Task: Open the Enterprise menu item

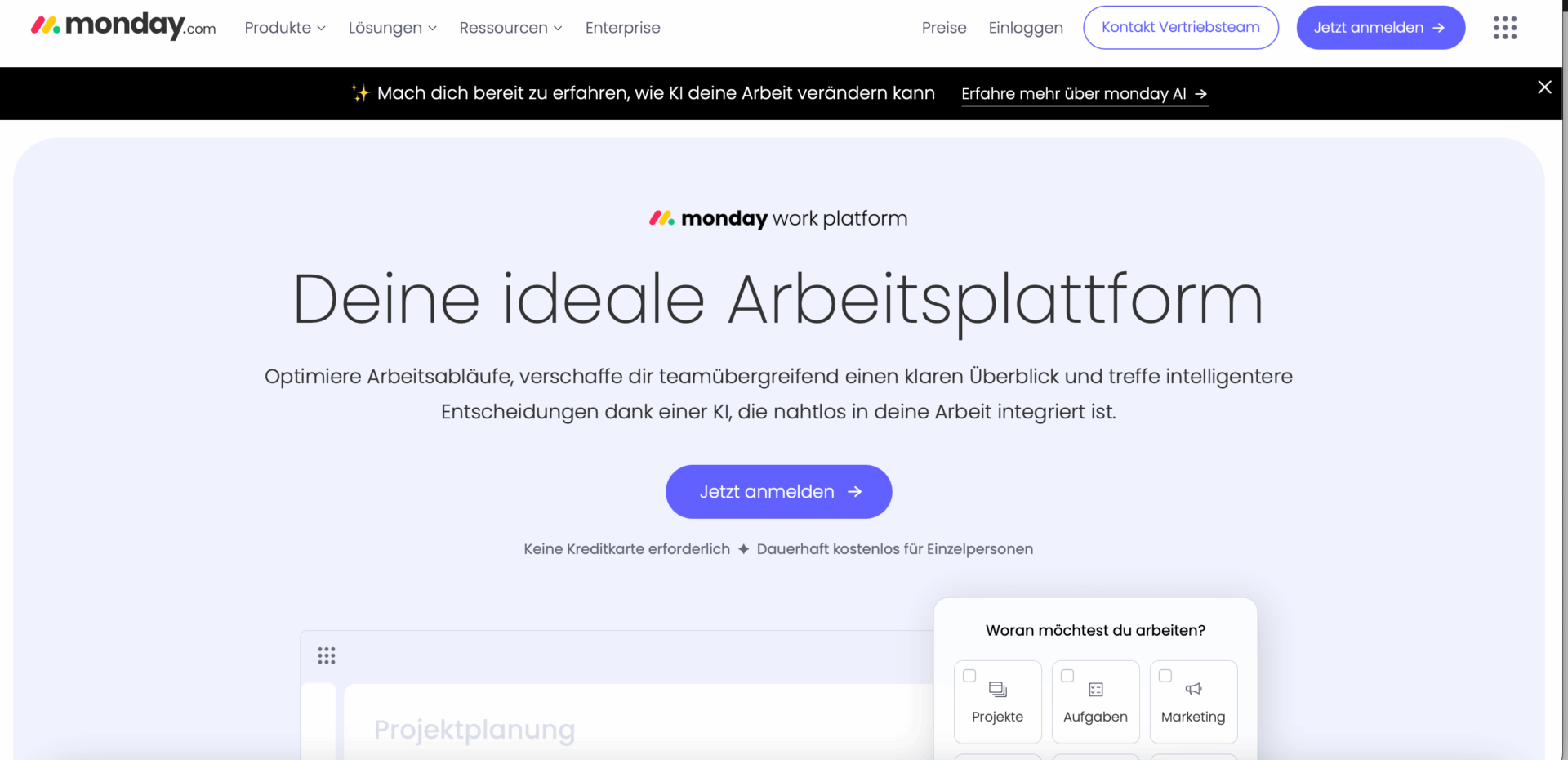Action: (x=622, y=28)
